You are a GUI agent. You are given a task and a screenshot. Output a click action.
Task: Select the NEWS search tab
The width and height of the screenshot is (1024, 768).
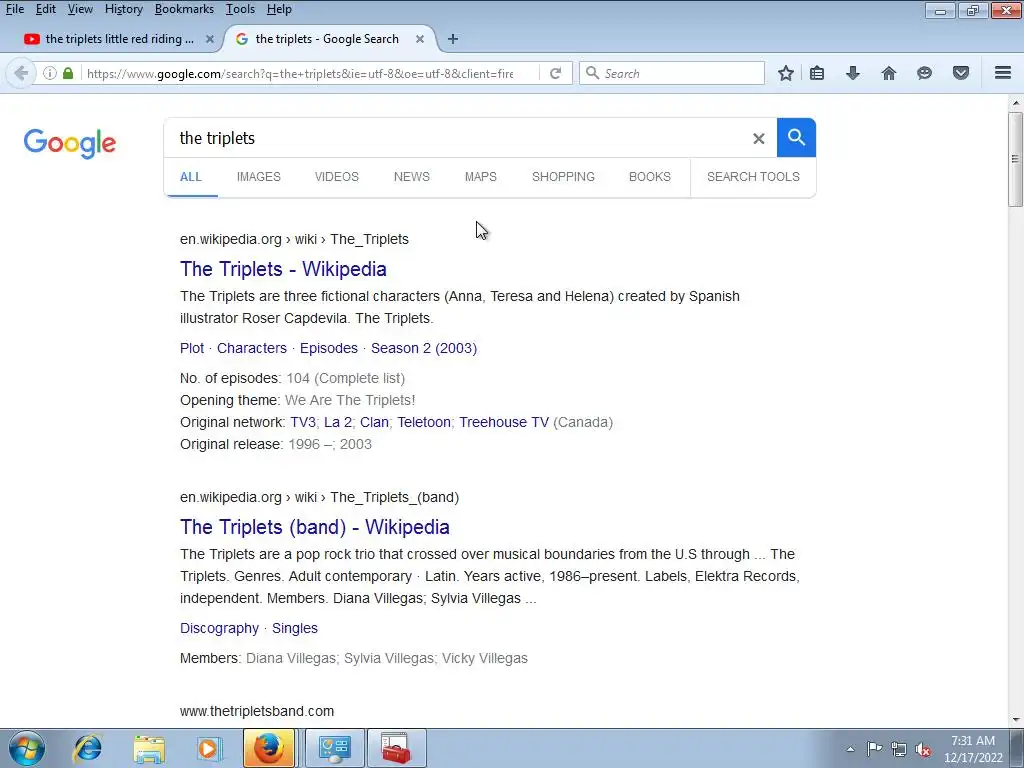coord(411,177)
